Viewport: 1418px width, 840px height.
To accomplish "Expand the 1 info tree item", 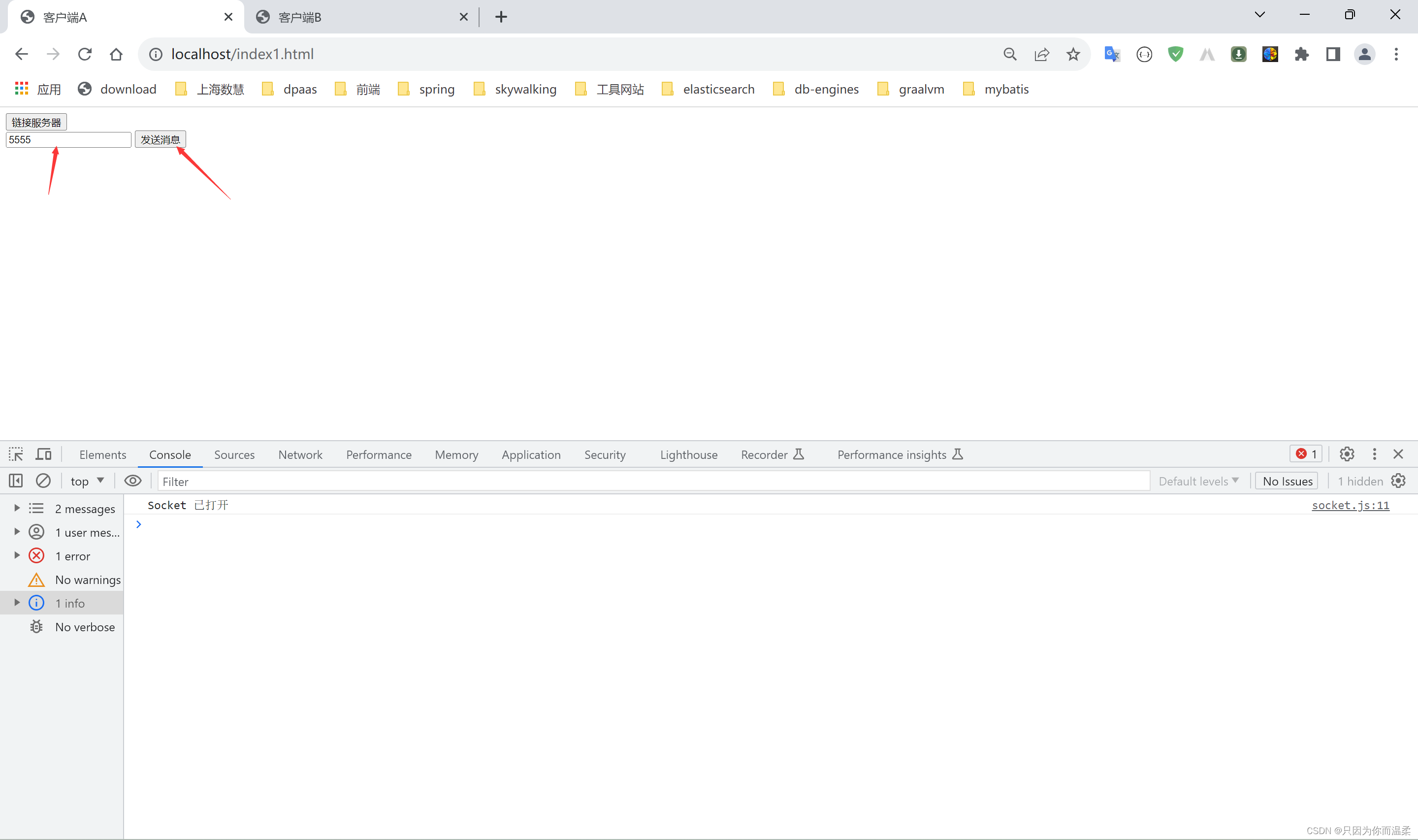I will (x=16, y=603).
